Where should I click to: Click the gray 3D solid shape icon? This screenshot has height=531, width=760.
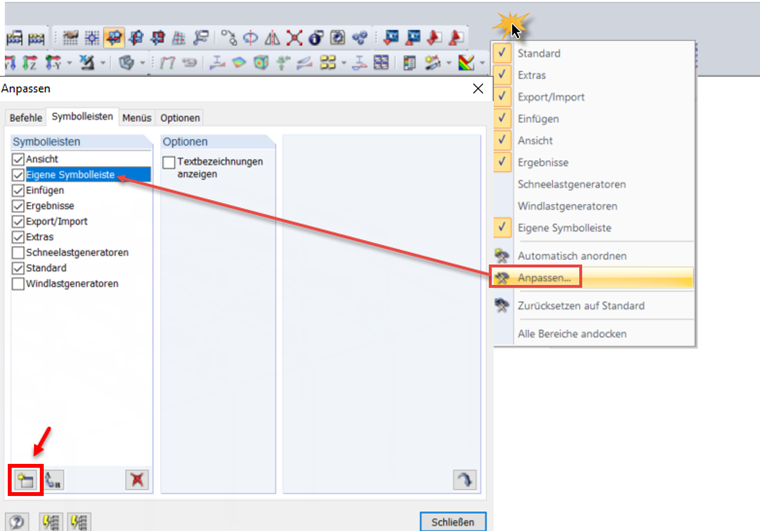click(x=127, y=62)
